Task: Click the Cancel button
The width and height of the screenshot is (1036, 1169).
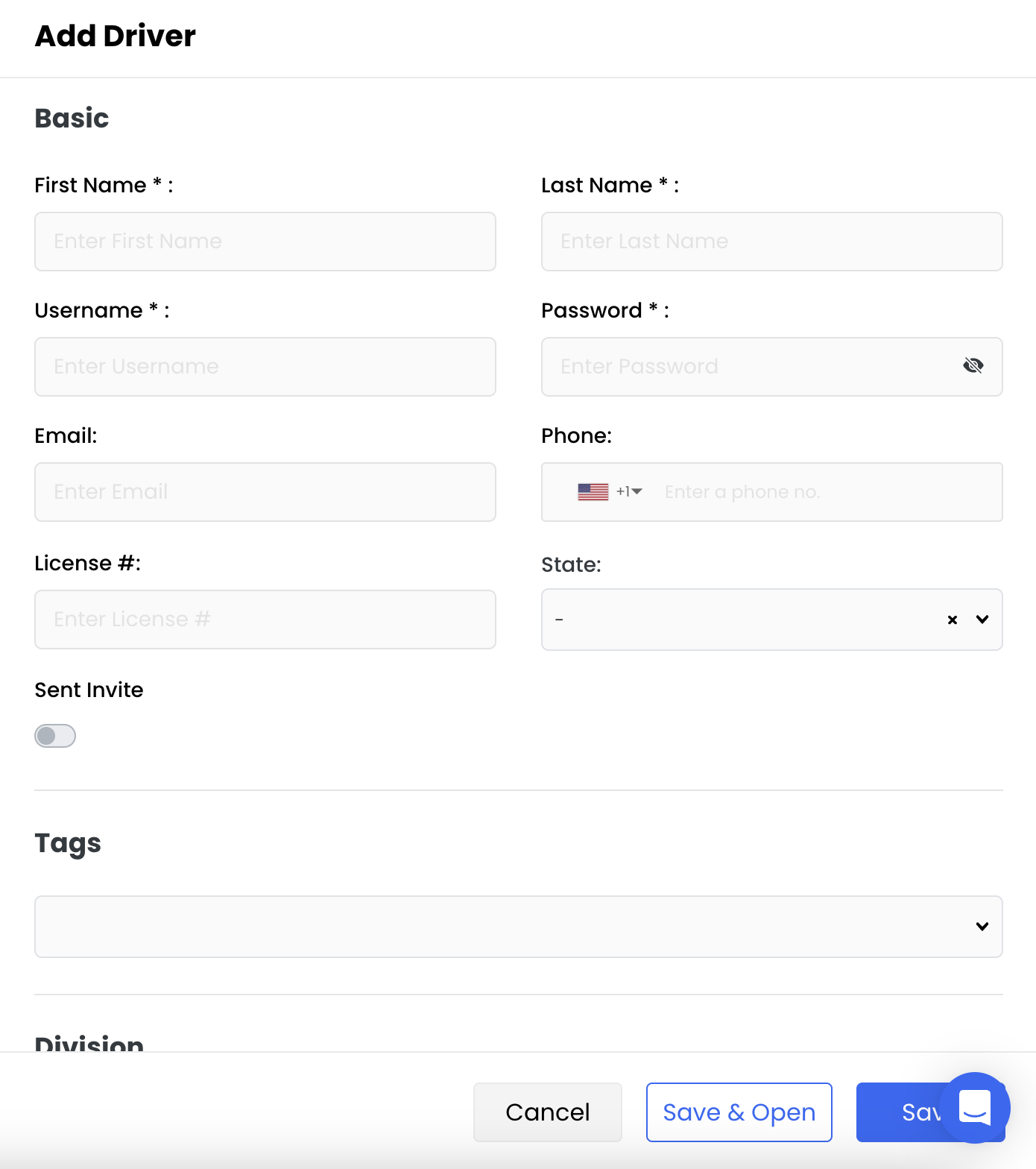Action: point(547,1112)
